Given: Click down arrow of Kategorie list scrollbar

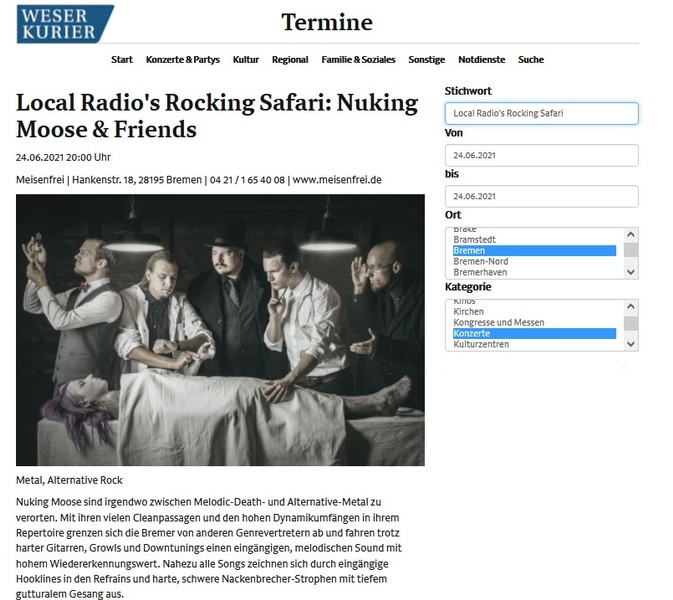Looking at the screenshot, I should click(x=631, y=344).
